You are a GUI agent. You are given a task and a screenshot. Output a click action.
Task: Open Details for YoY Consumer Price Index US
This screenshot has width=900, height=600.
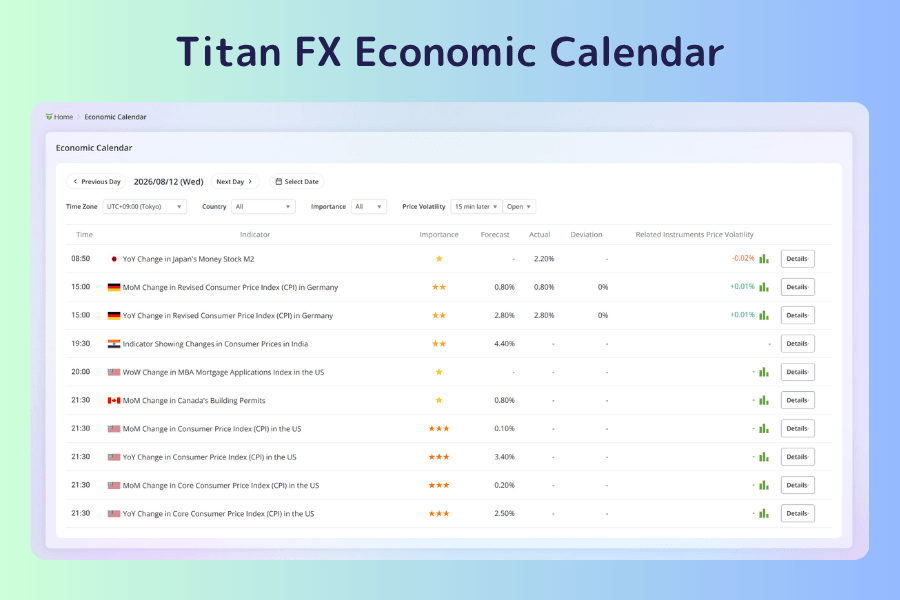tap(797, 457)
